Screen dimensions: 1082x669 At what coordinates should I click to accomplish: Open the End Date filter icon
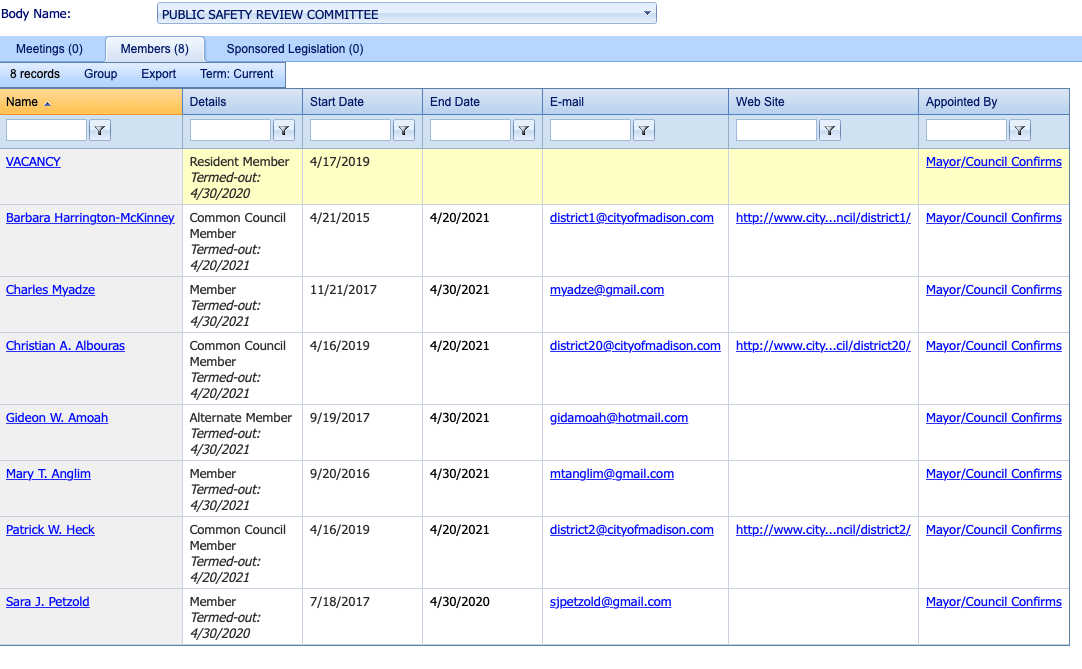[524, 130]
